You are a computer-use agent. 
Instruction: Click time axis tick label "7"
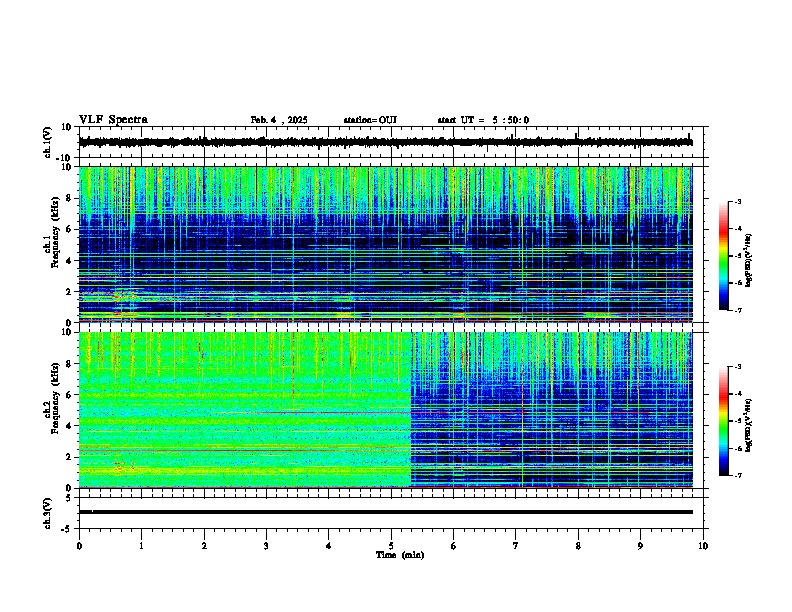tap(516, 546)
